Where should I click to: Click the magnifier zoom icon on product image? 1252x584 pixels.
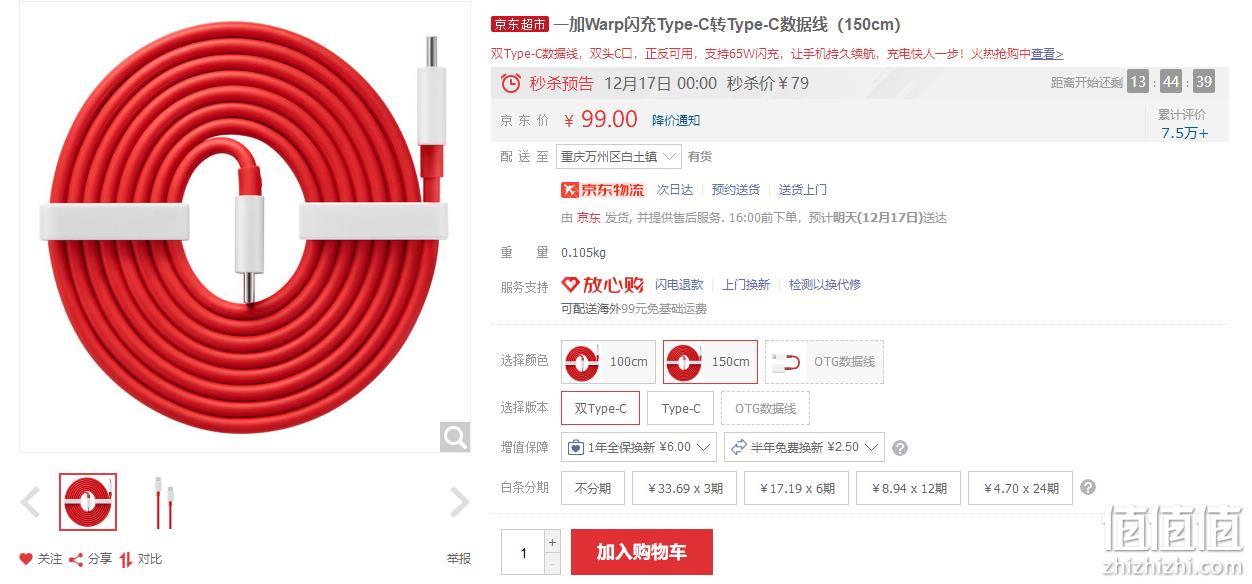point(455,437)
